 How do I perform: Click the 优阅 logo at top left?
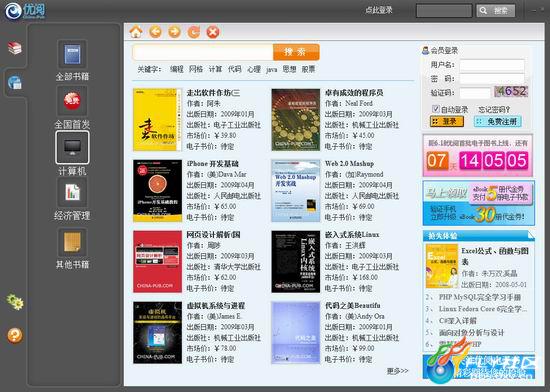coord(25,11)
